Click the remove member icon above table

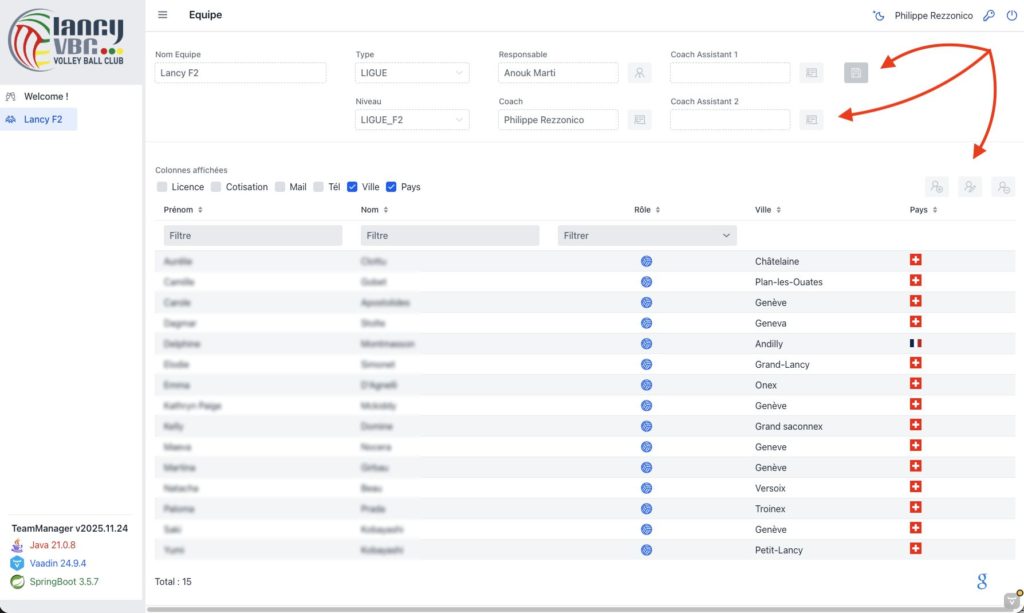[x=1002, y=187]
